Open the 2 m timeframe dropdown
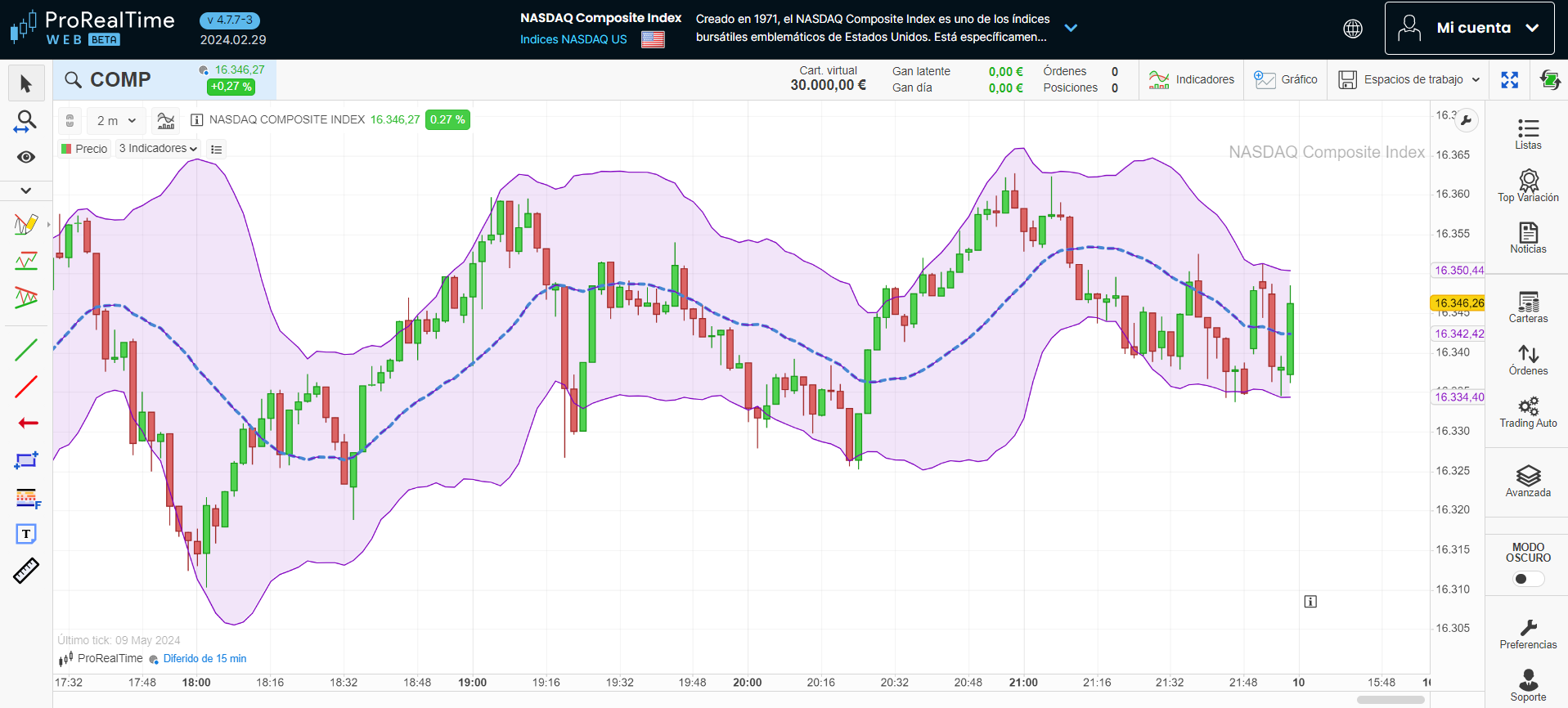The image size is (1568, 708). tap(116, 120)
